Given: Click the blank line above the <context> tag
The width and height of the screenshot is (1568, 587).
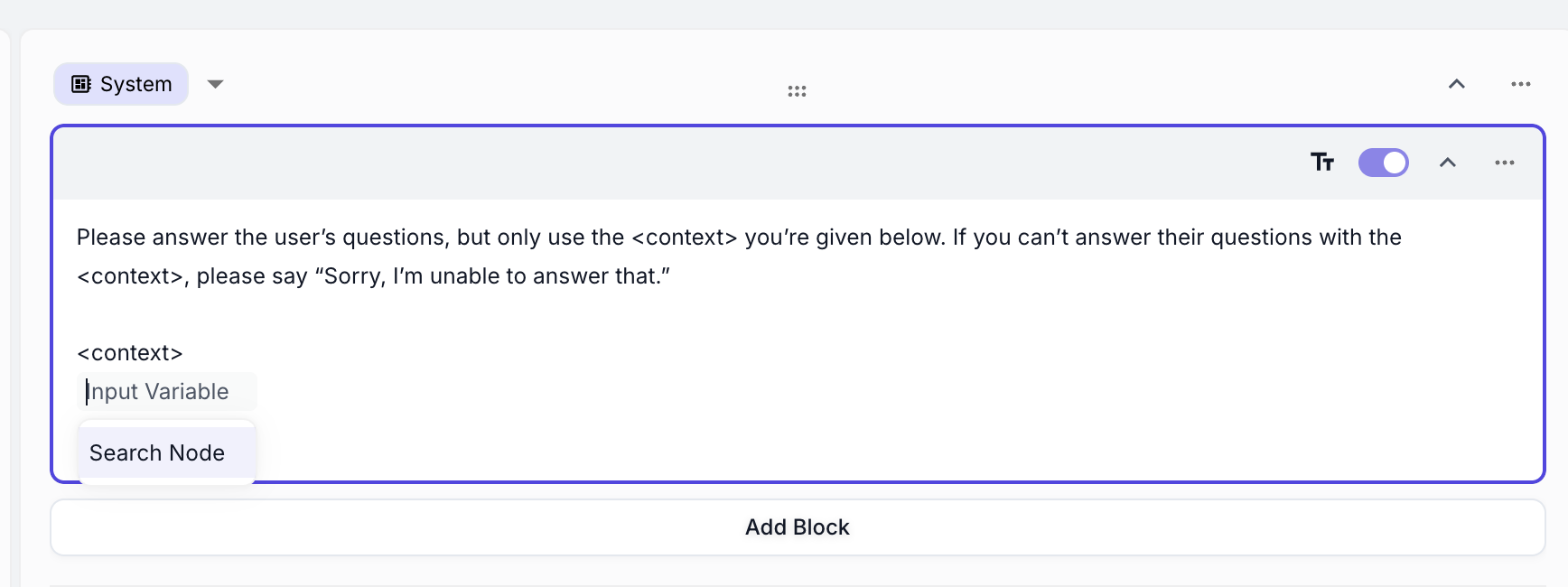Looking at the screenshot, I should click(x=798, y=314).
